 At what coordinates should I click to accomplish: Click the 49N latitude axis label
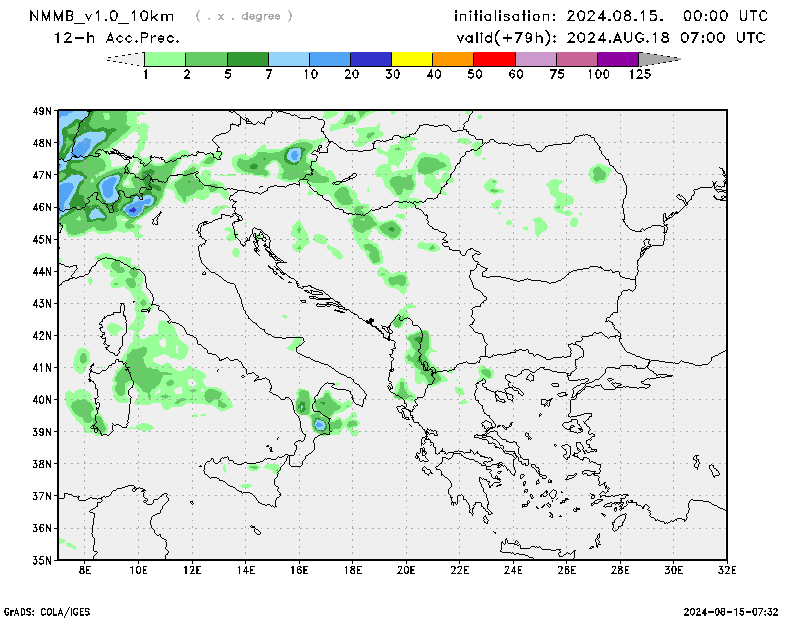(42, 111)
